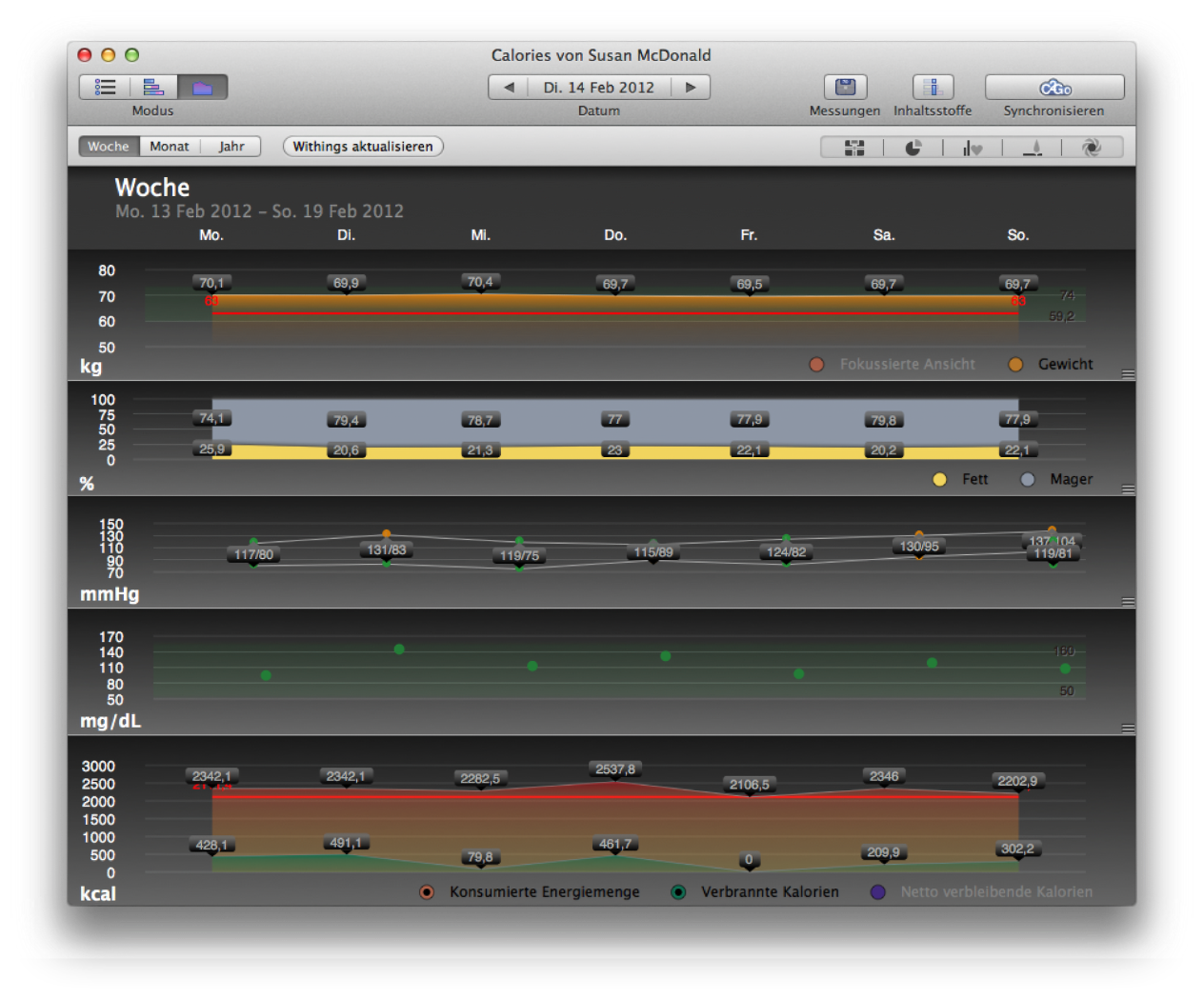
Task: Click the Synchronisieren cloud button
Action: pyautogui.click(x=1054, y=88)
